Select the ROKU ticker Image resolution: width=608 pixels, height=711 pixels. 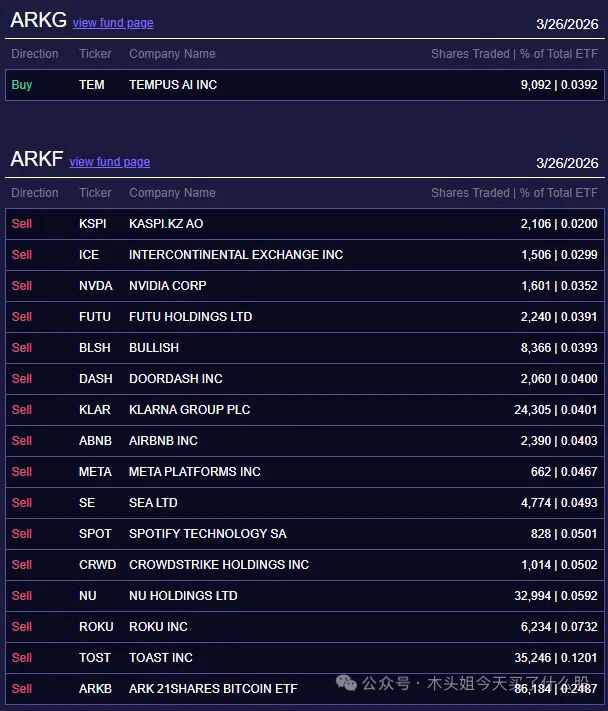(96, 627)
